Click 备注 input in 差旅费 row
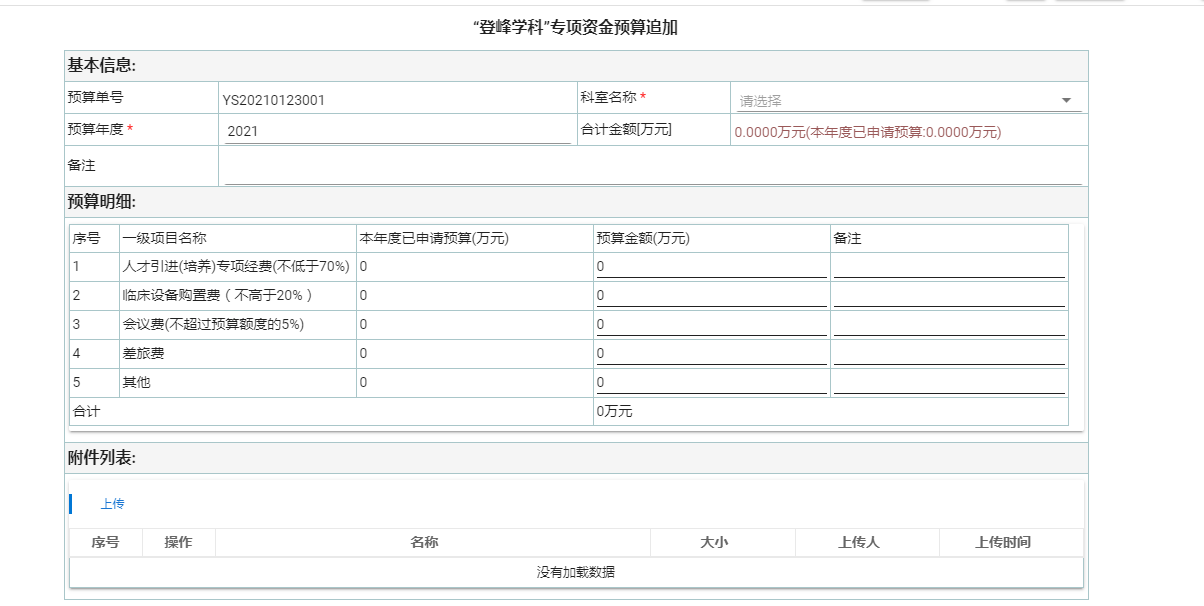This screenshot has width=1204, height=606. pos(948,354)
